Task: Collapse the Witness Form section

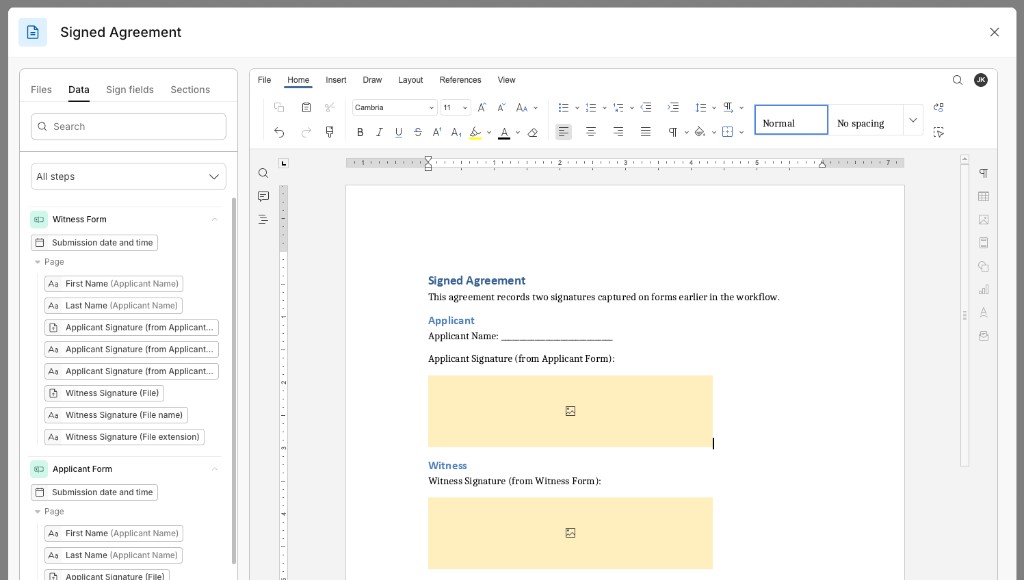Action: point(214,219)
